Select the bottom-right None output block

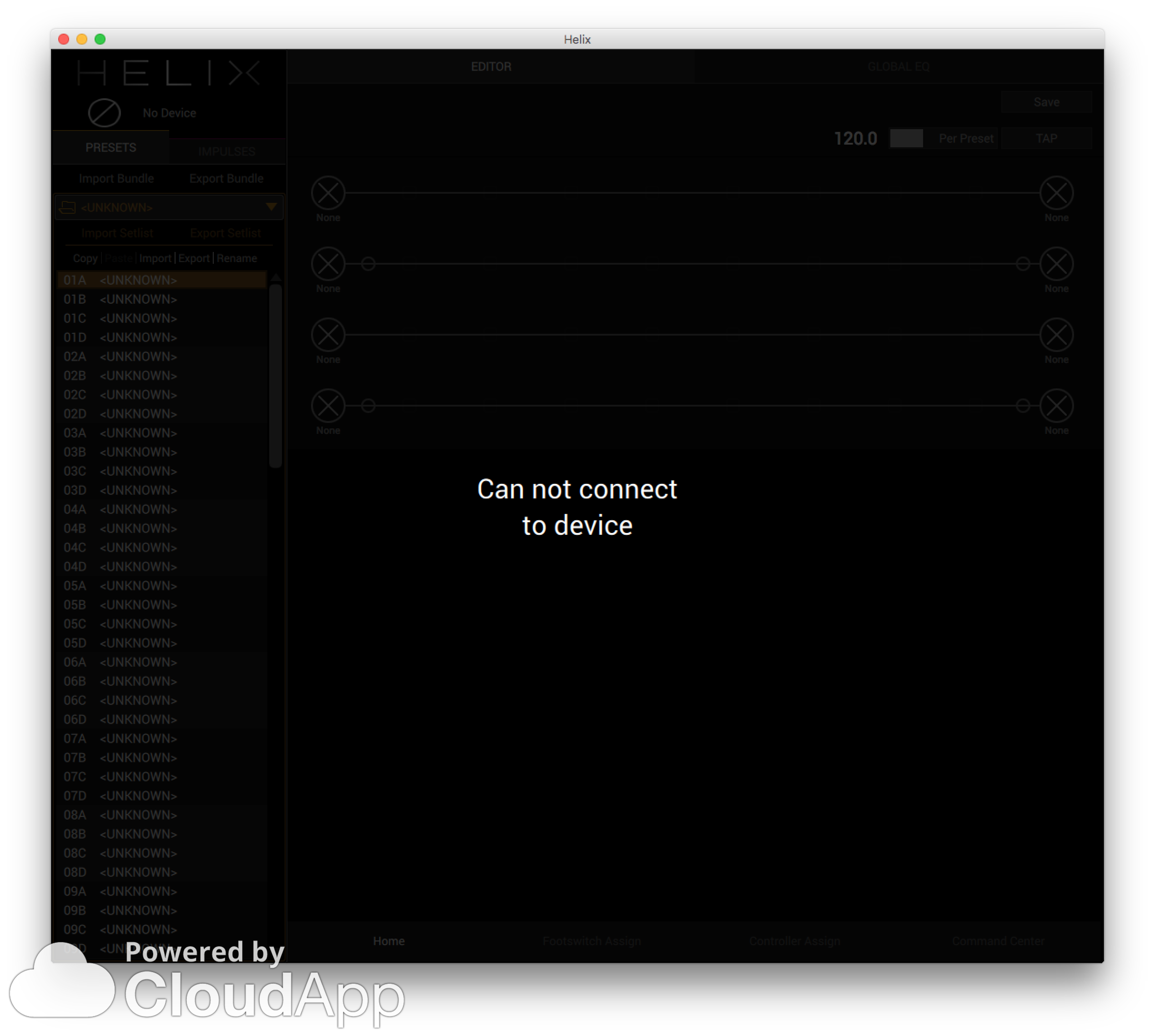[1056, 406]
